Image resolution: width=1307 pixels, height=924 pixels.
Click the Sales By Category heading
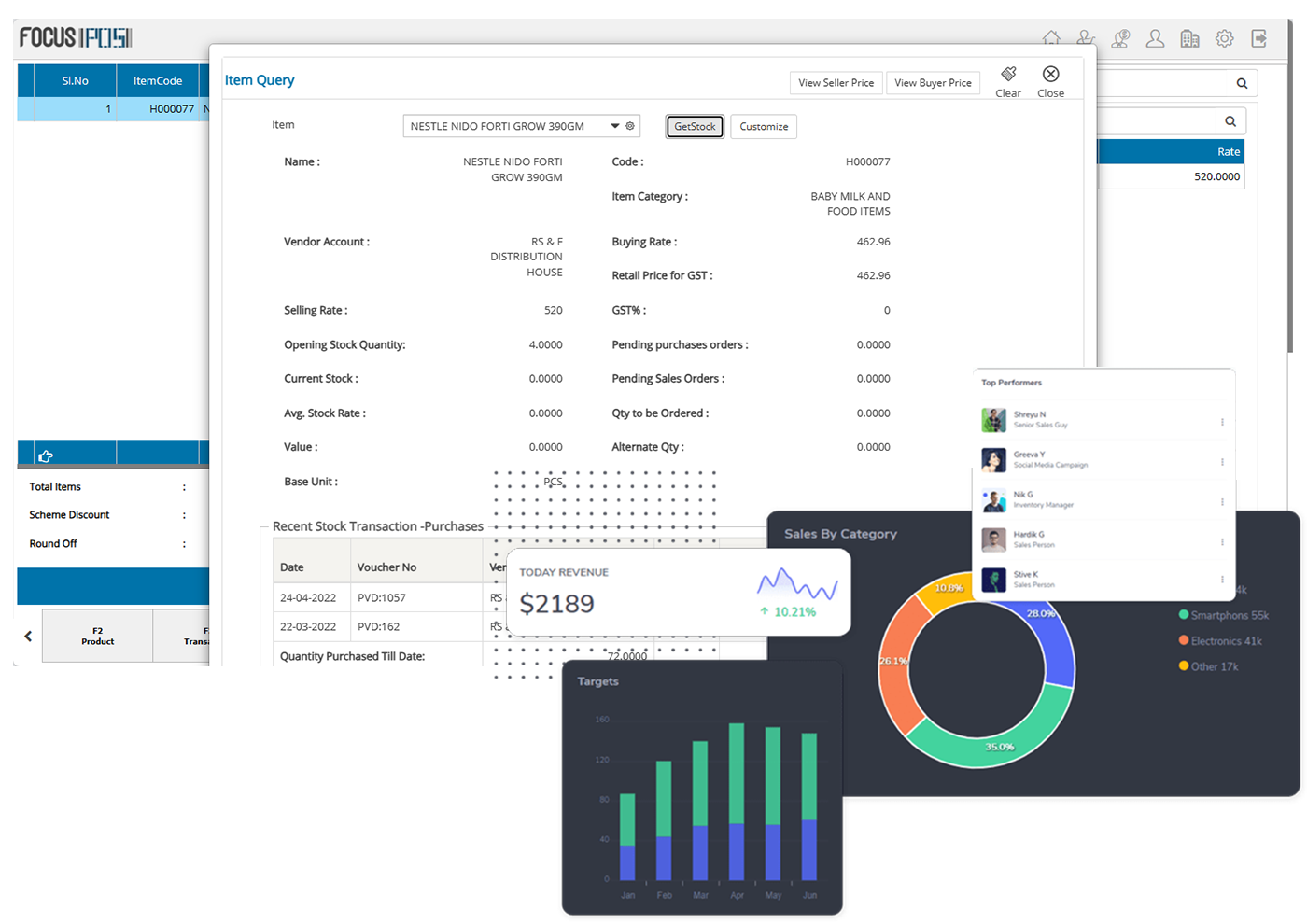840,534
